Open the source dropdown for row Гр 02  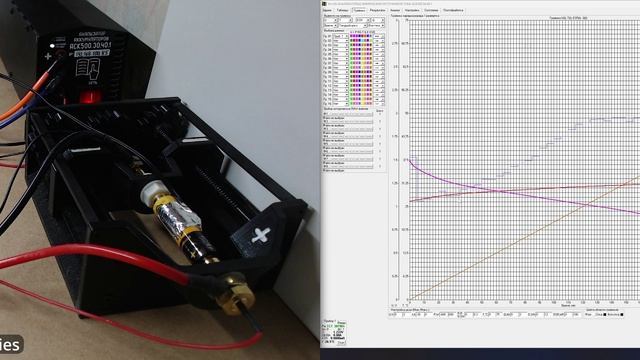click(x=340, y=41)
